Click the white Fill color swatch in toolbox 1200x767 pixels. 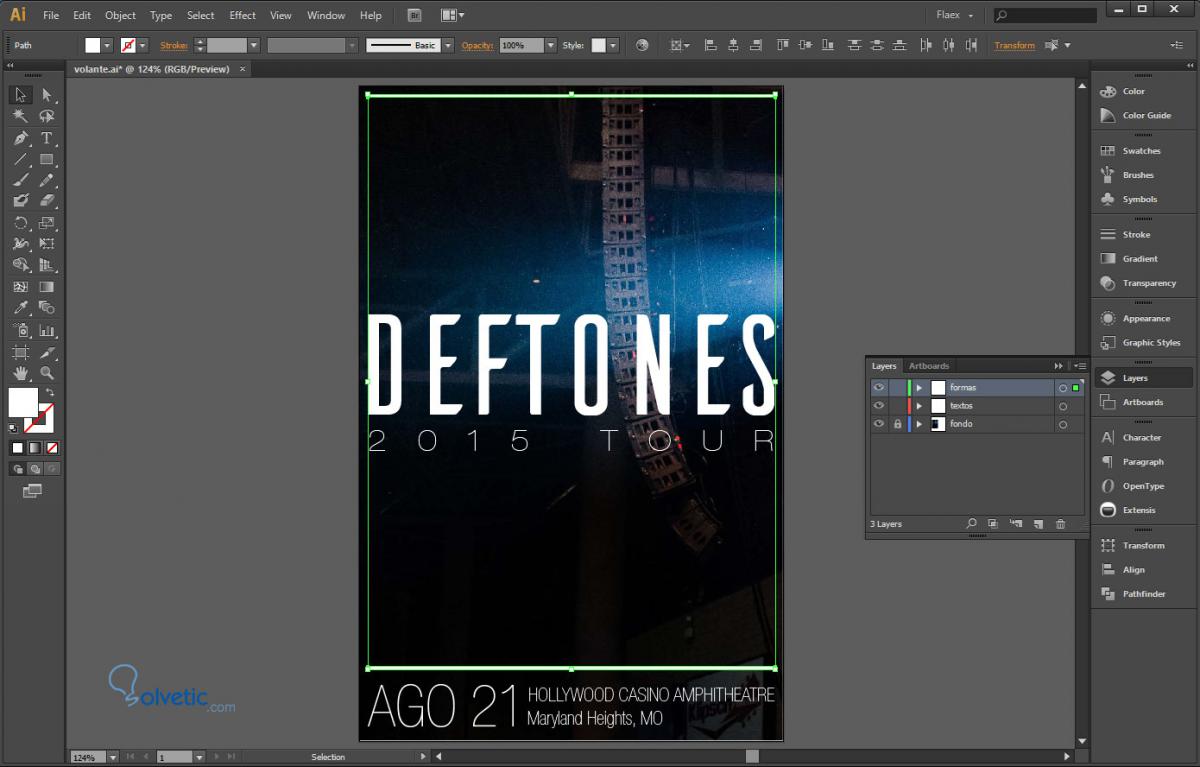22,402
